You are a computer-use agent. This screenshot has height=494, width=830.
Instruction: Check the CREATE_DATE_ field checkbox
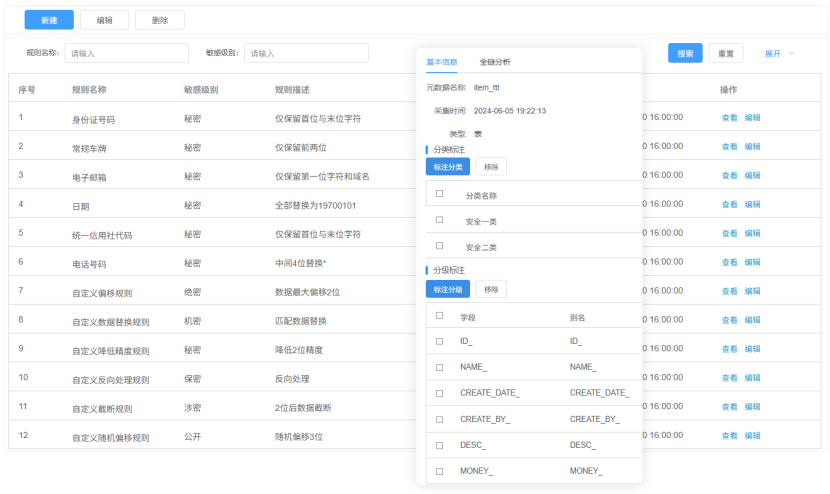click(439, 393)
